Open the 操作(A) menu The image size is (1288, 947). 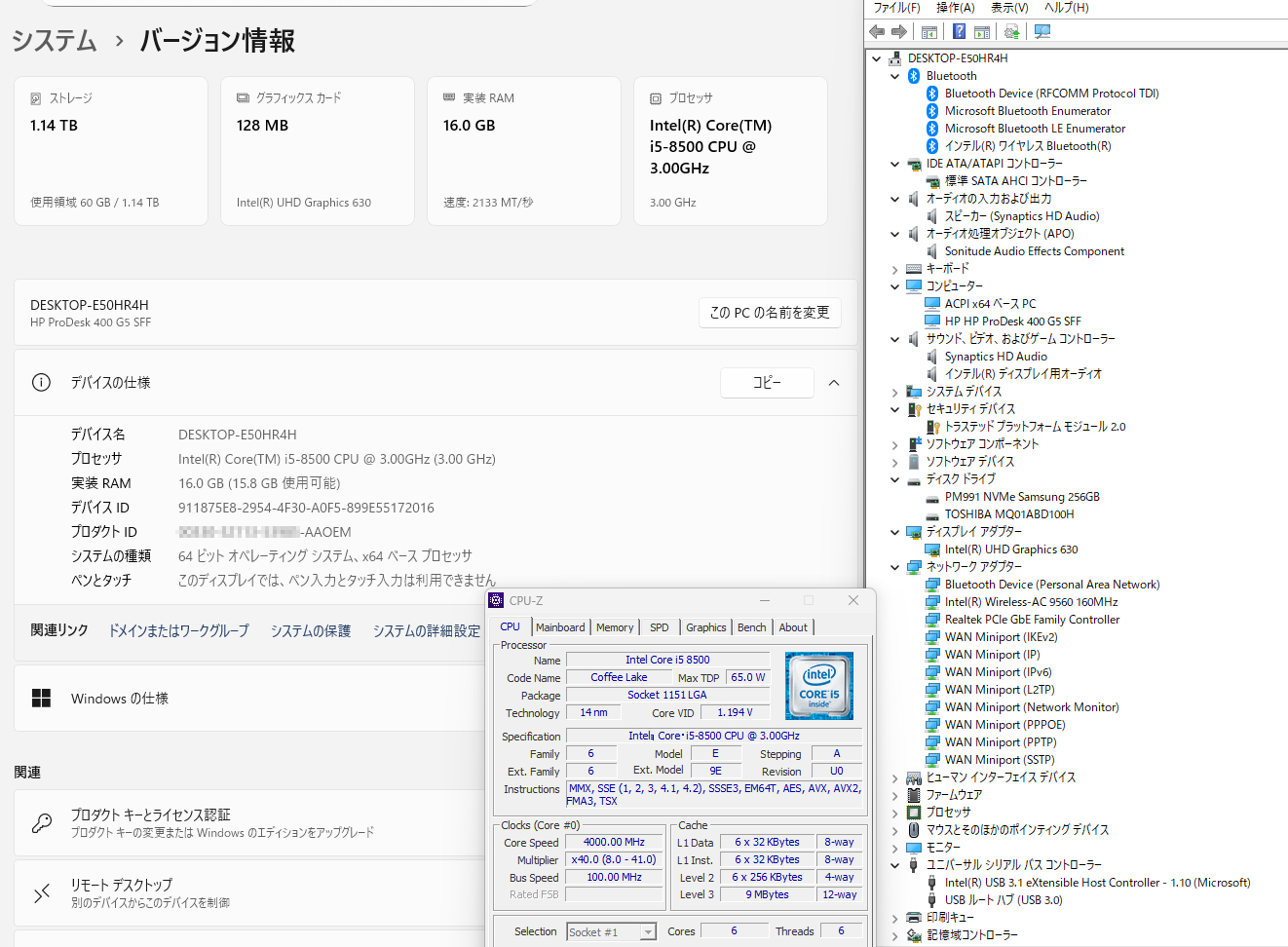coord(955,8)
